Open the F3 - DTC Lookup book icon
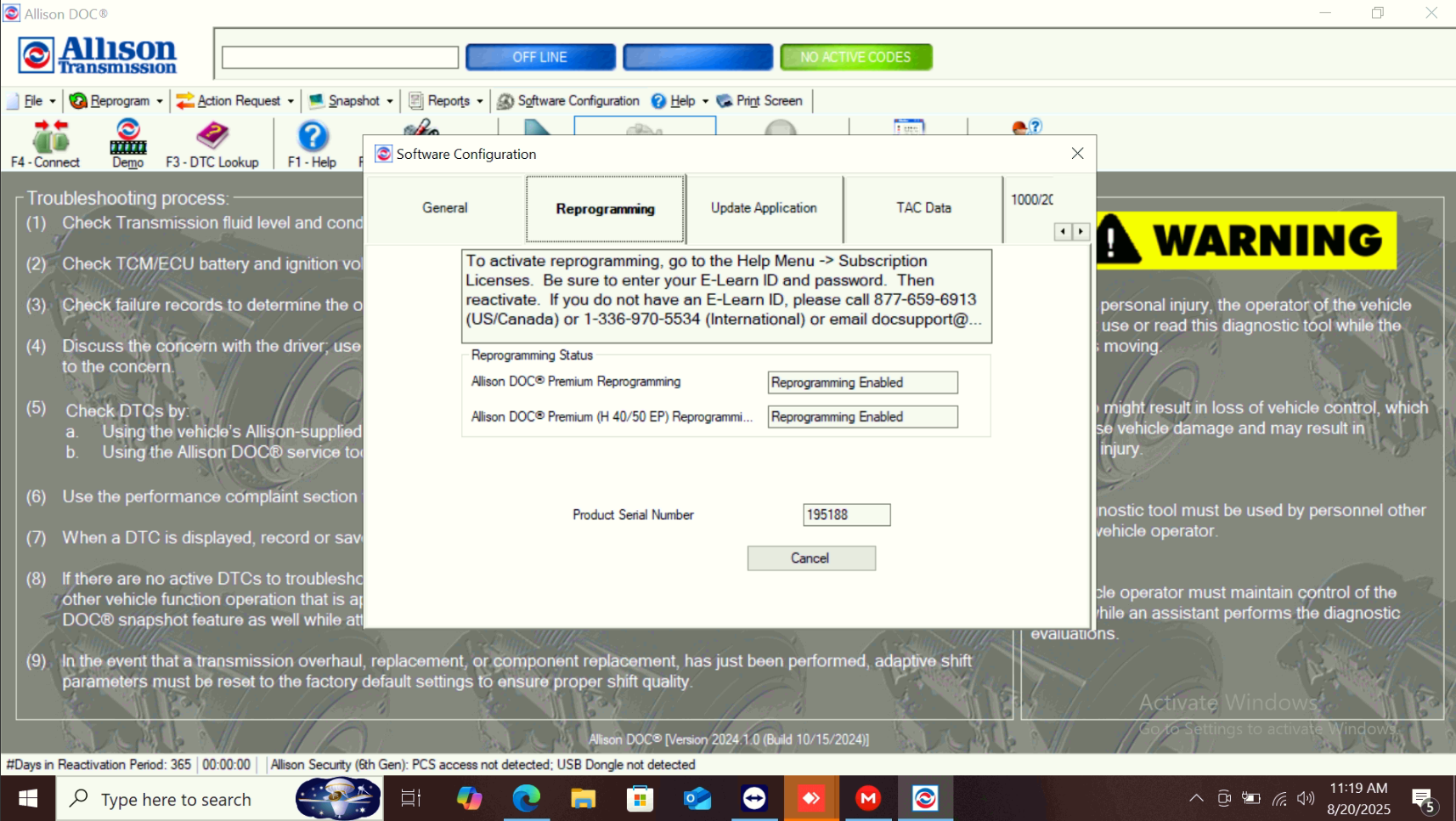 212,135
